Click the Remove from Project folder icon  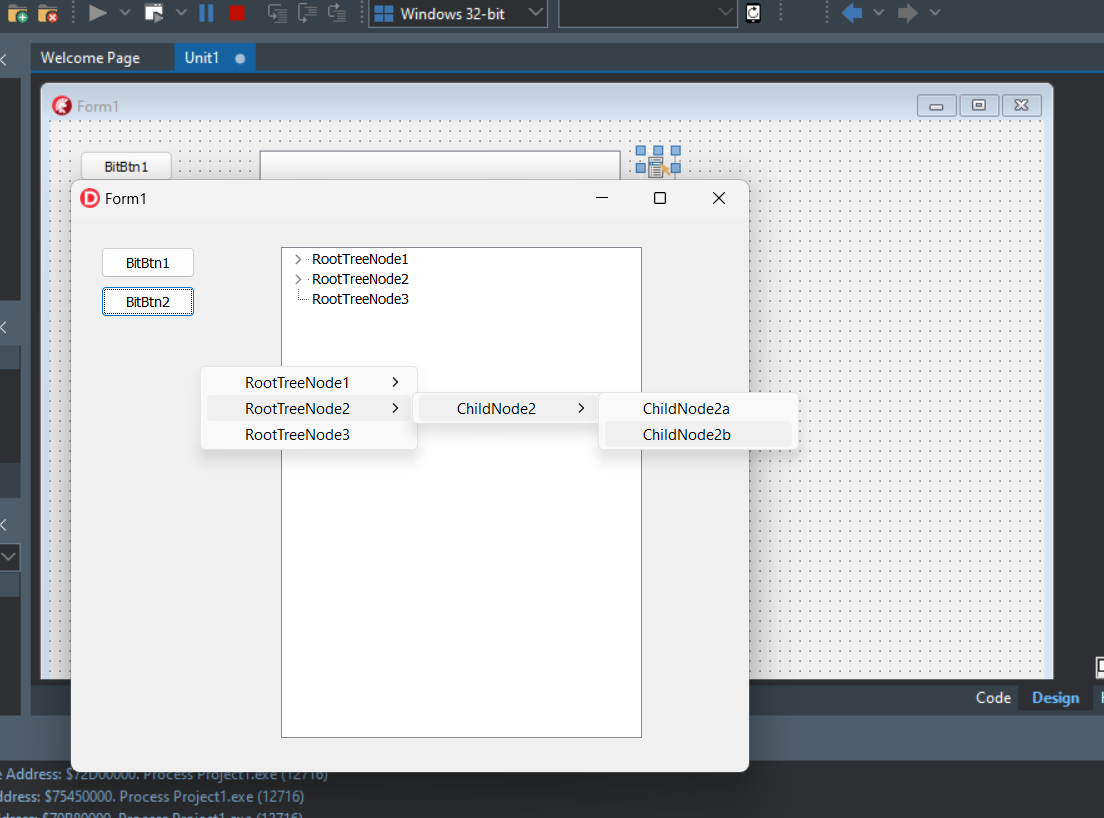tap(48, 13)
